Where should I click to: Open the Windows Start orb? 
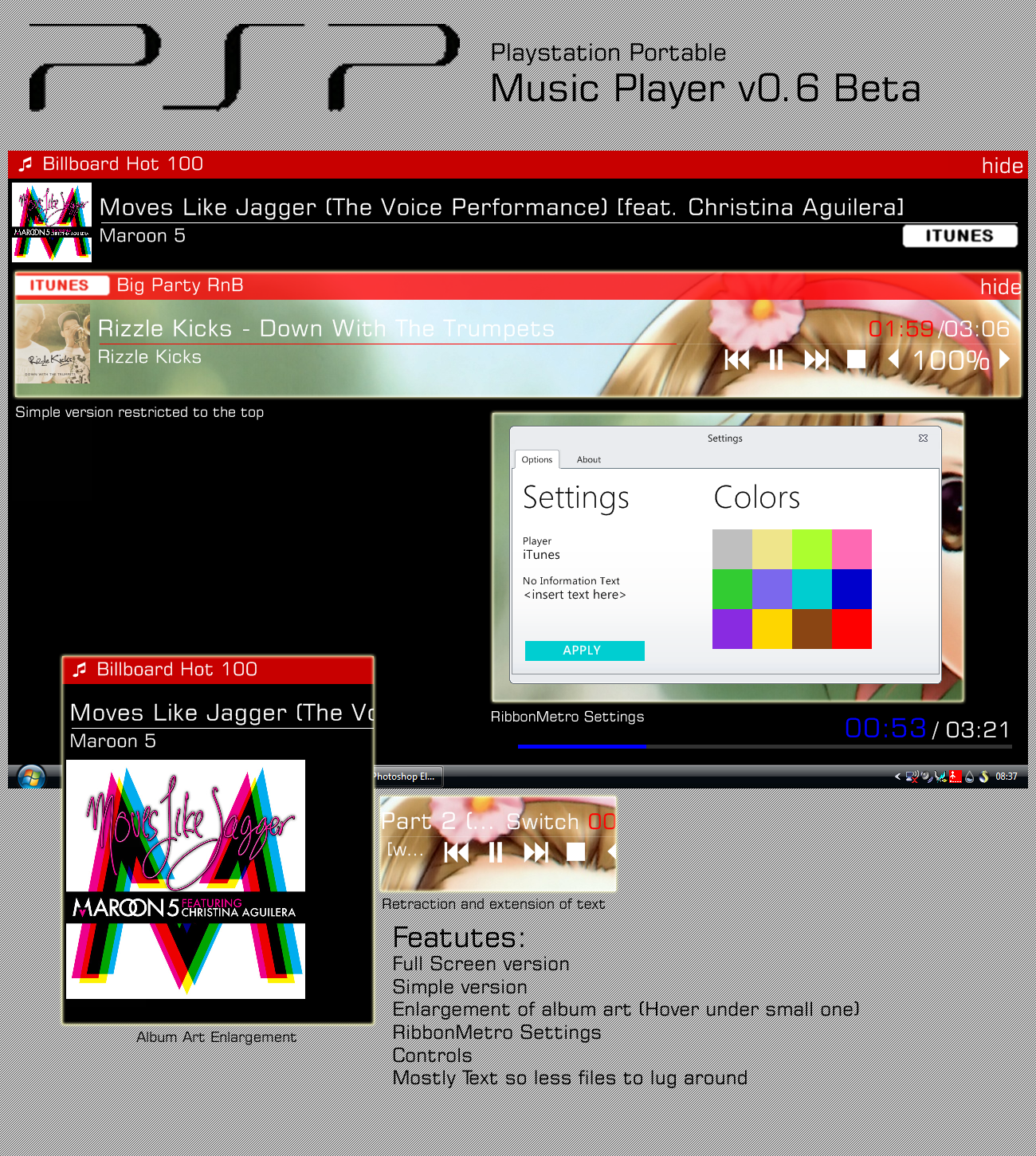point(31,777)
